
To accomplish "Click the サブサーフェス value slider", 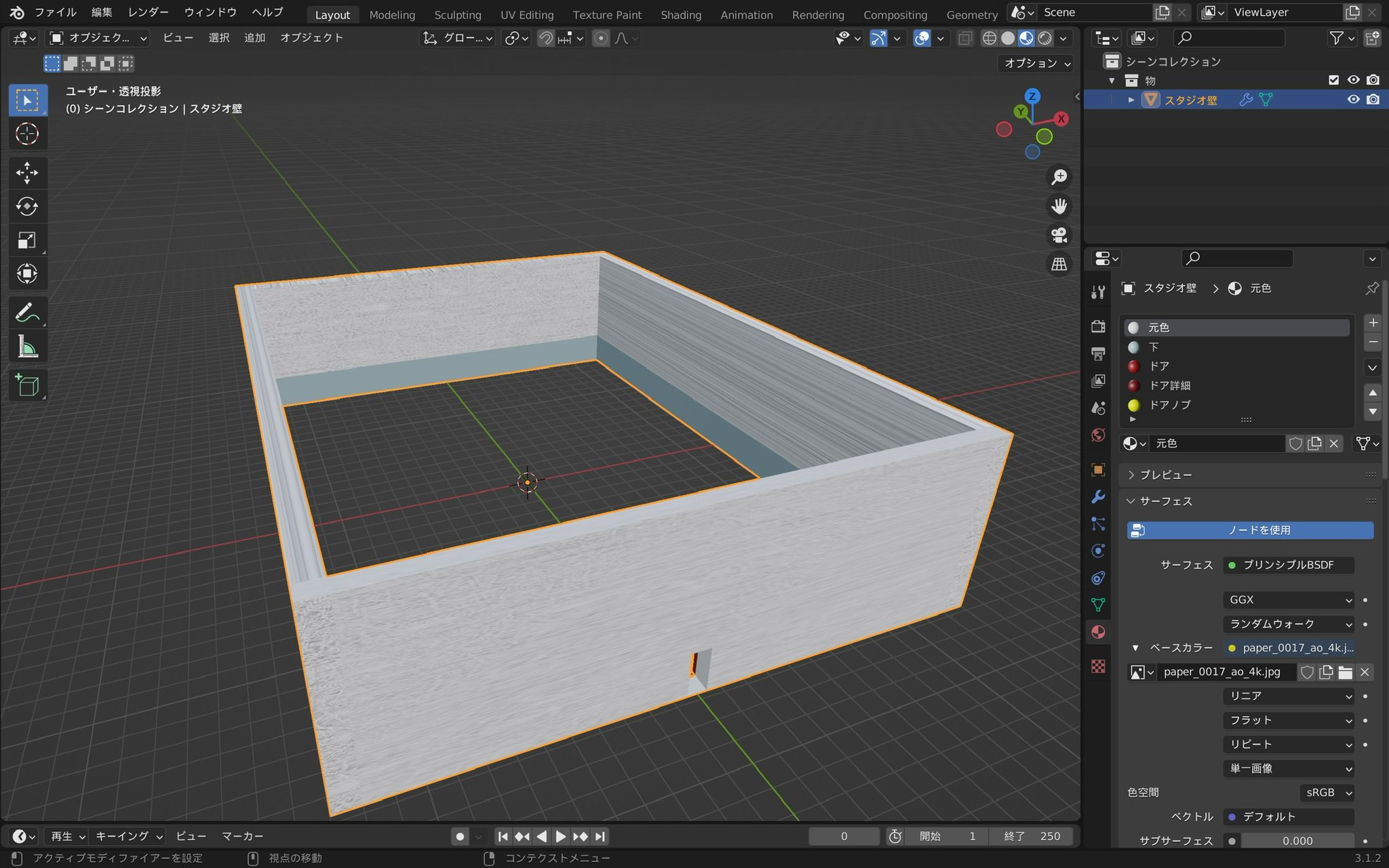I will point(1297,841).
